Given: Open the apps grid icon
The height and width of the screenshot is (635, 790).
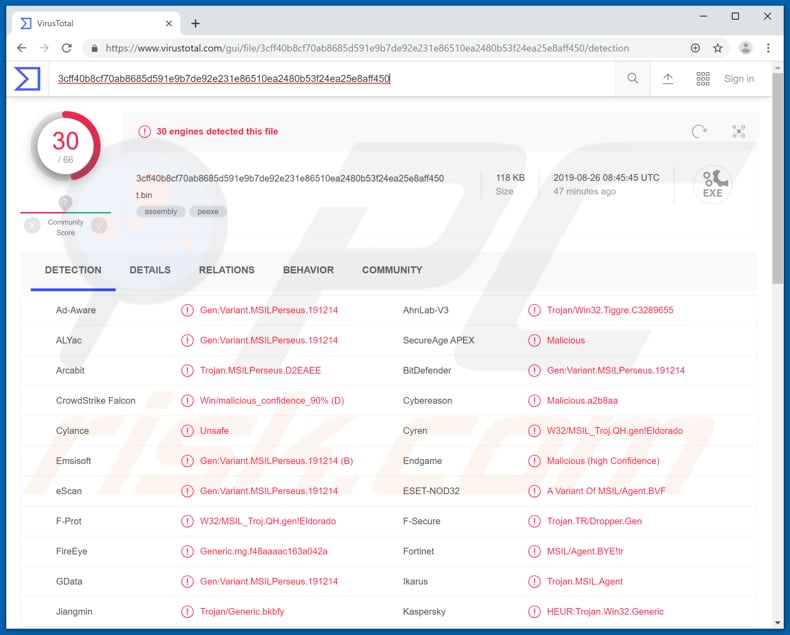Looking at the screenshot, I should pos(703,79).
